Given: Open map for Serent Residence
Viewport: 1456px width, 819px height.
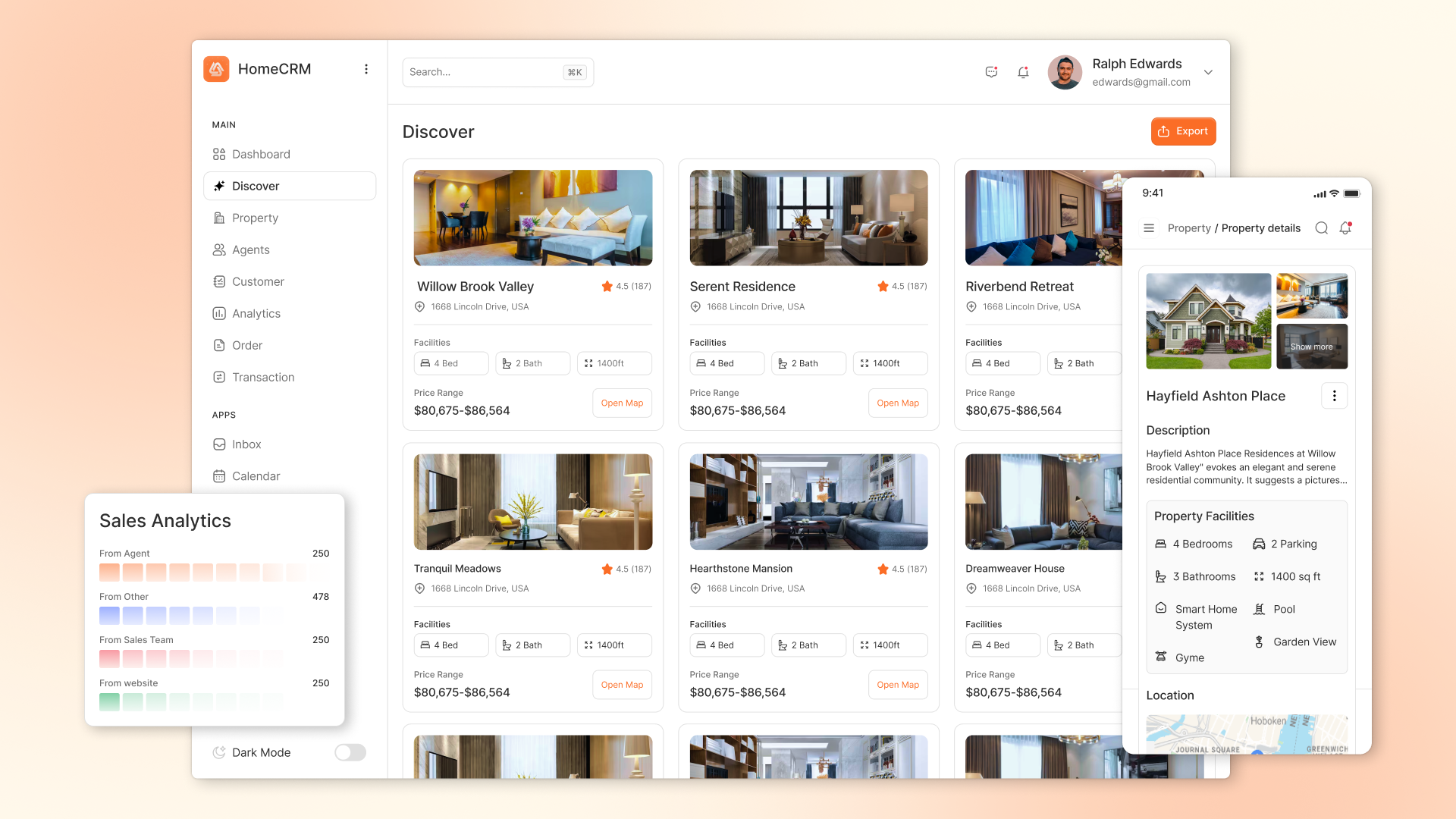Looking at the screenshot, I should pyautogui.click(x=898, y=403).
